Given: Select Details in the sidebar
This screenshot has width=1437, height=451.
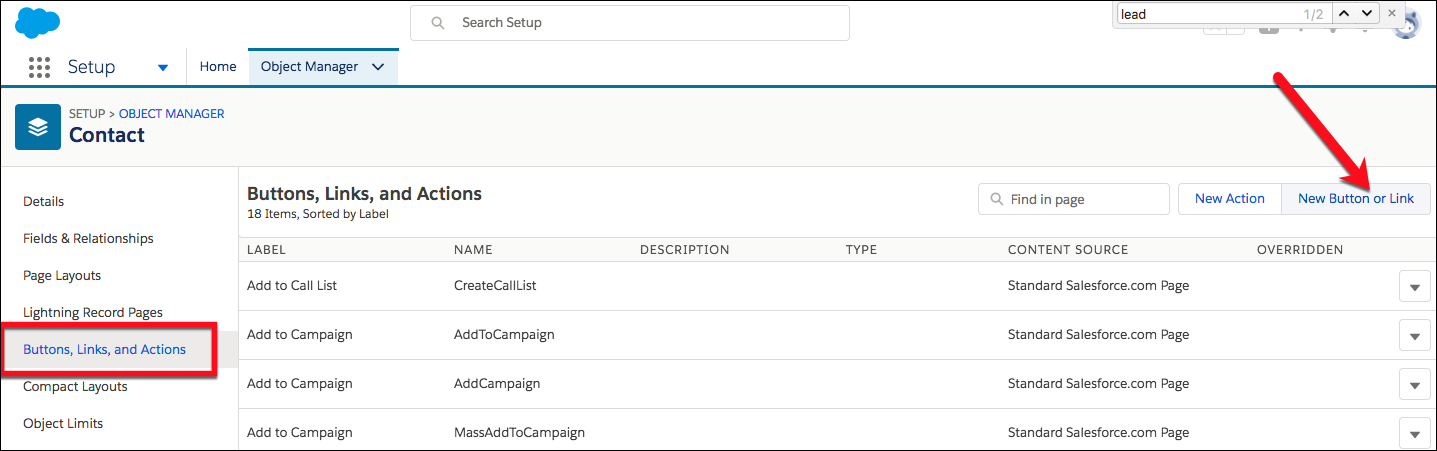Looking at the screenshot, I should click(x=44, y=201).
